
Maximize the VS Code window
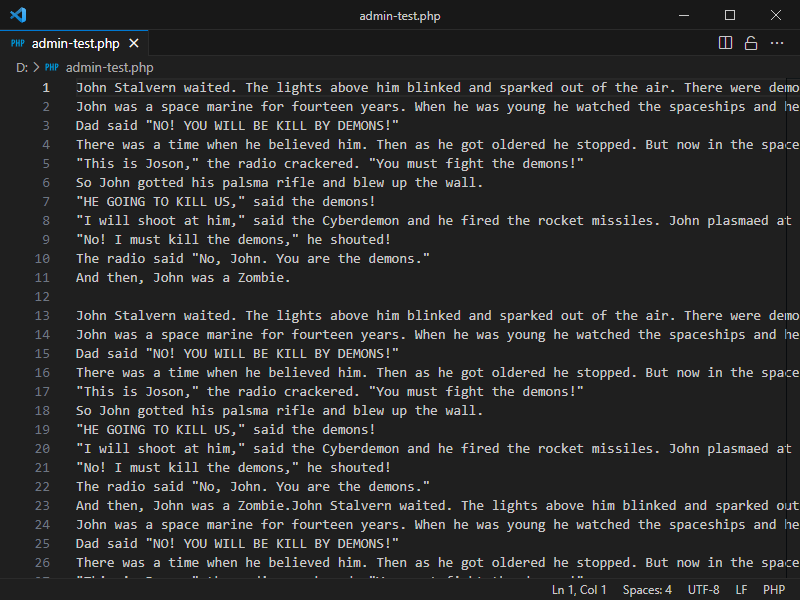click(x=729, y=15)
